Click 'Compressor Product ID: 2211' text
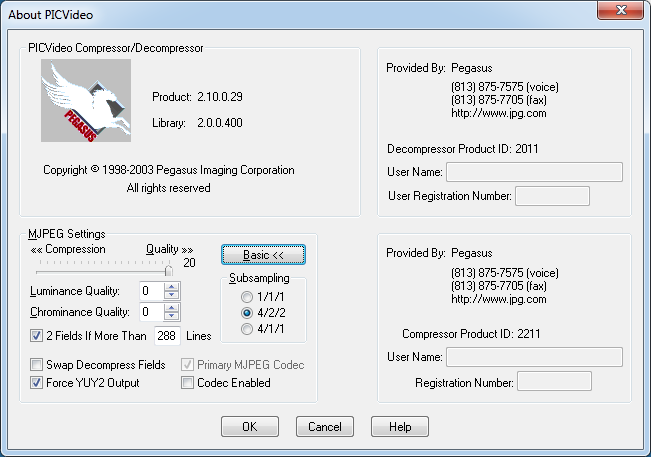 (x=471, y=334)
